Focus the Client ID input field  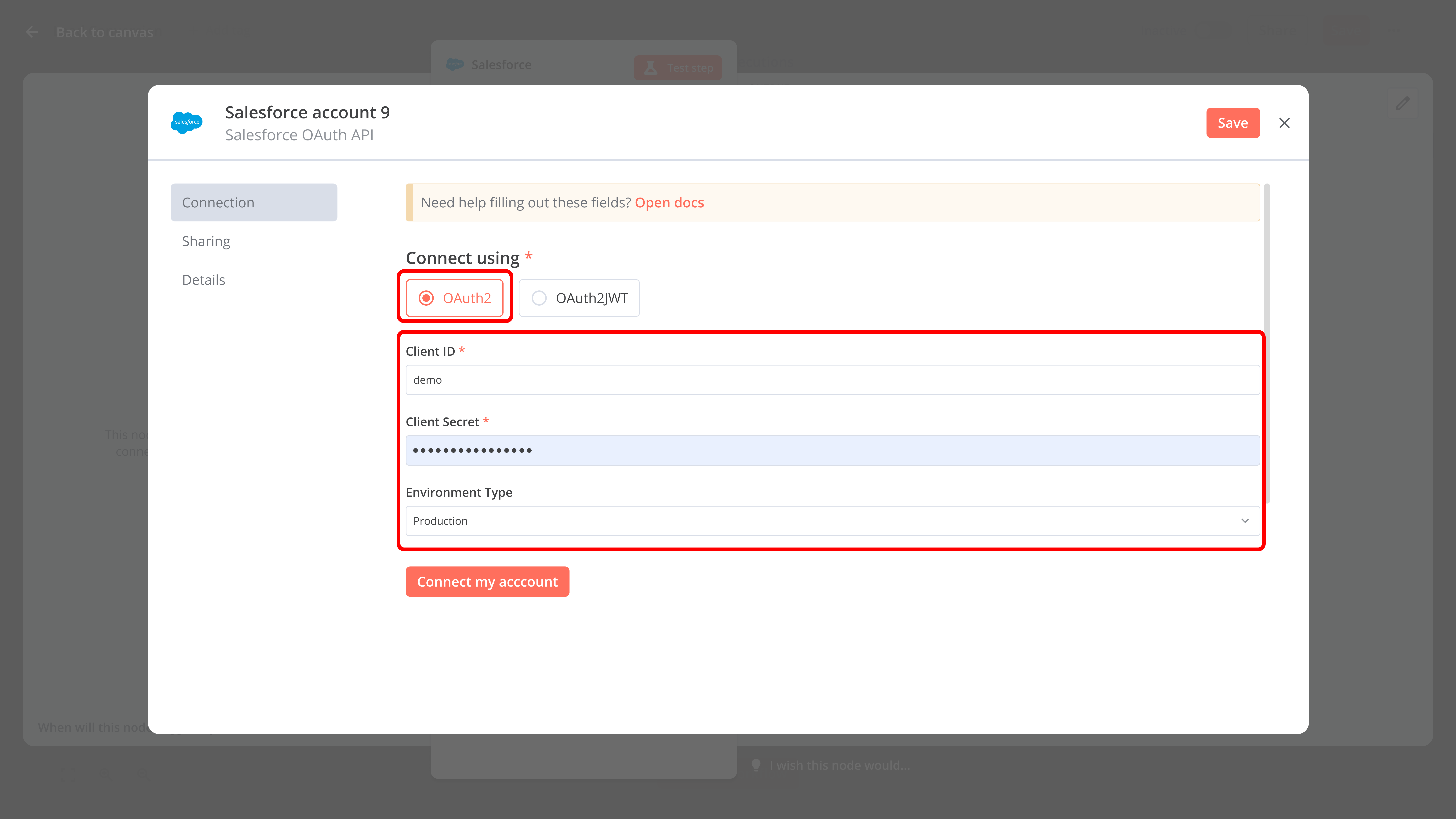[x=833, y=380]
